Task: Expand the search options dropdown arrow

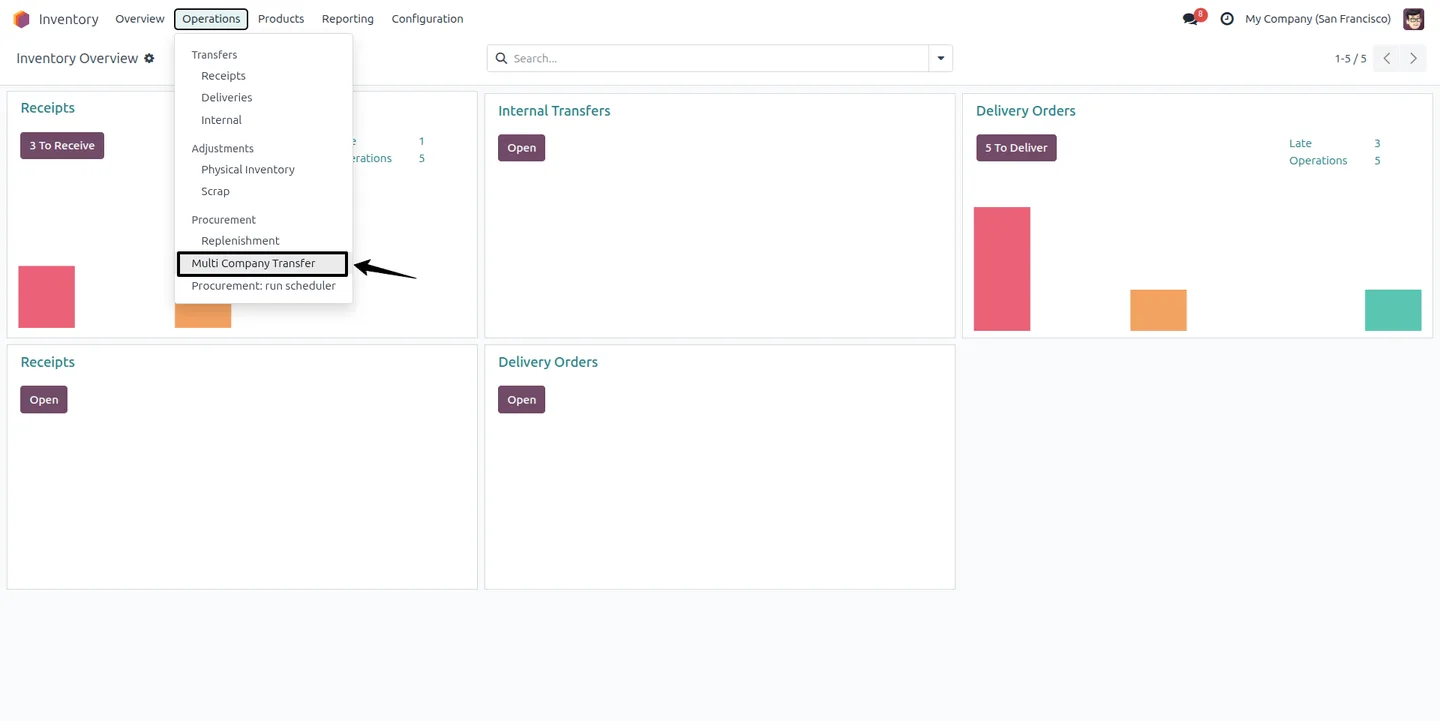Action: tap(941, 59)
